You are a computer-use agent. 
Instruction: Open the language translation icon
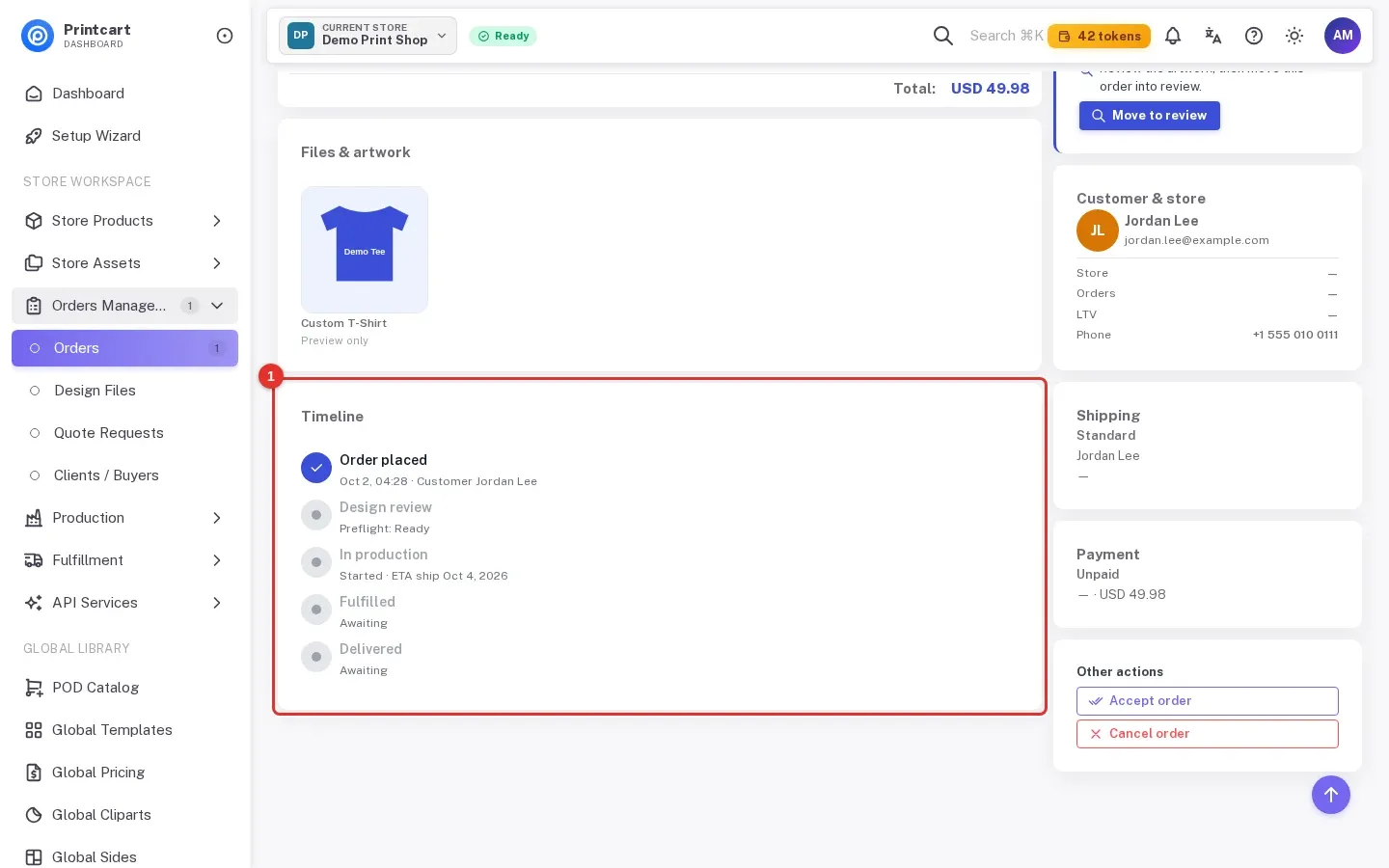coord(1213,36)
